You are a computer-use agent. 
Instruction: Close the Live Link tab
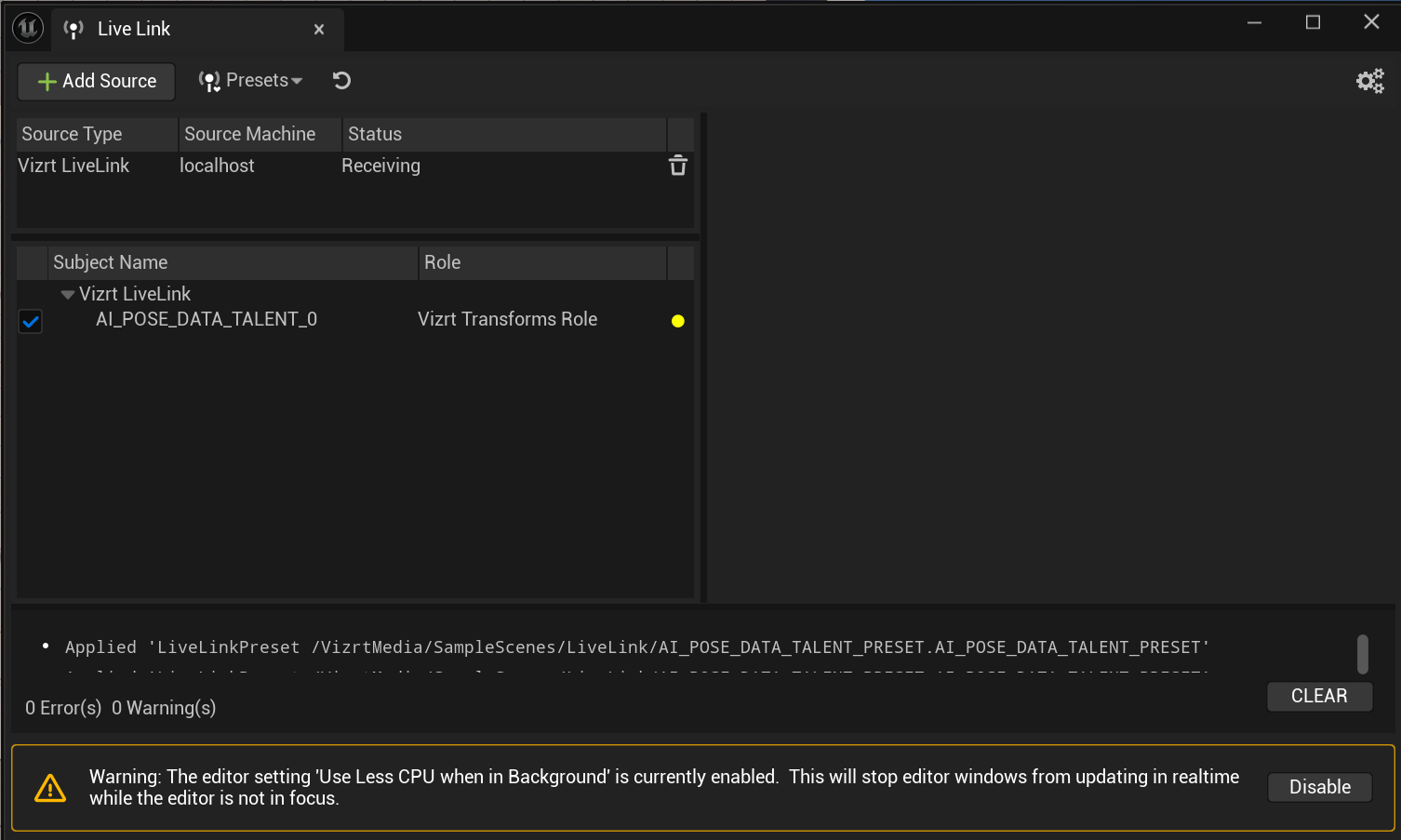(319, 30)
